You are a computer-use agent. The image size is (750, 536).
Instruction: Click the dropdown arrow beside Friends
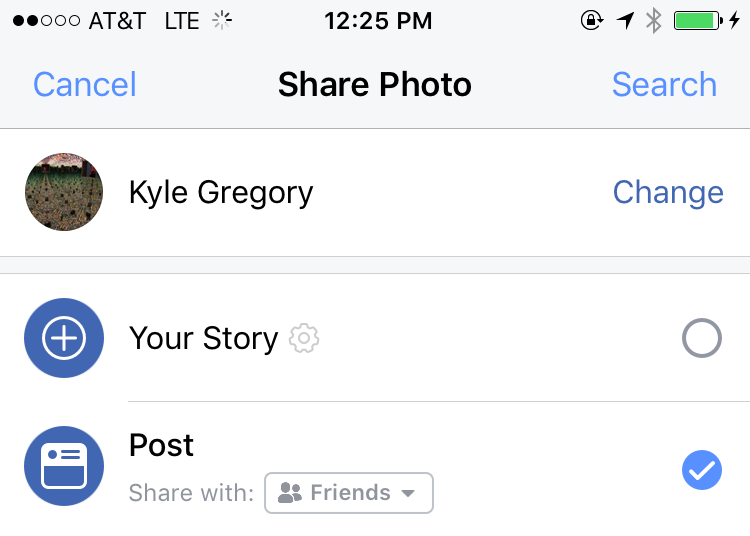pyautogui.click(x=408, y=494)
